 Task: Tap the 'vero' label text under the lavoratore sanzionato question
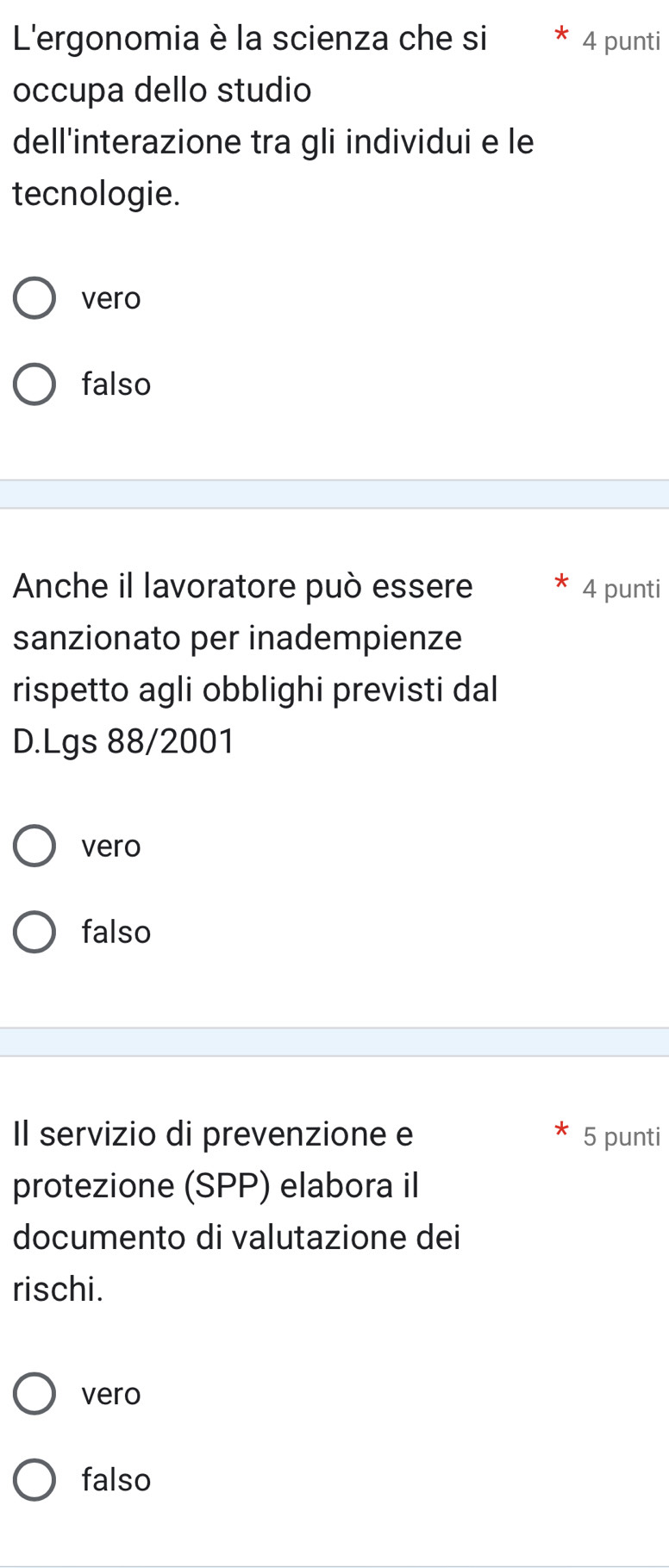click(111, 846)
